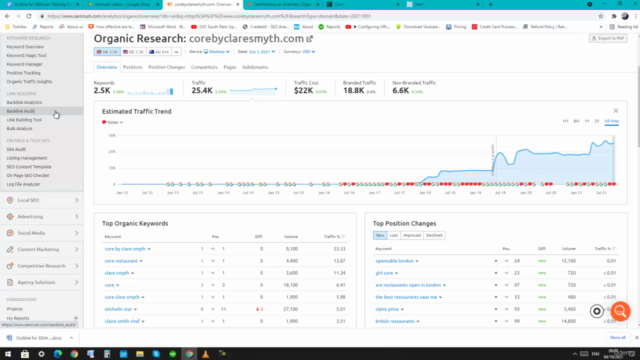Select the UK database toggle
Image resolution: width=640 pixels, height=360 pixels.
coord(107,52)
